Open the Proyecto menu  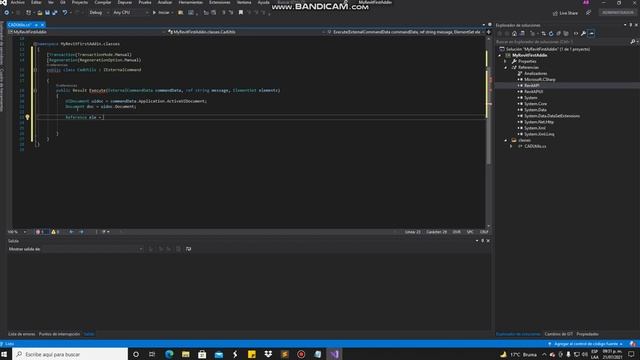[x=80, y=2]
